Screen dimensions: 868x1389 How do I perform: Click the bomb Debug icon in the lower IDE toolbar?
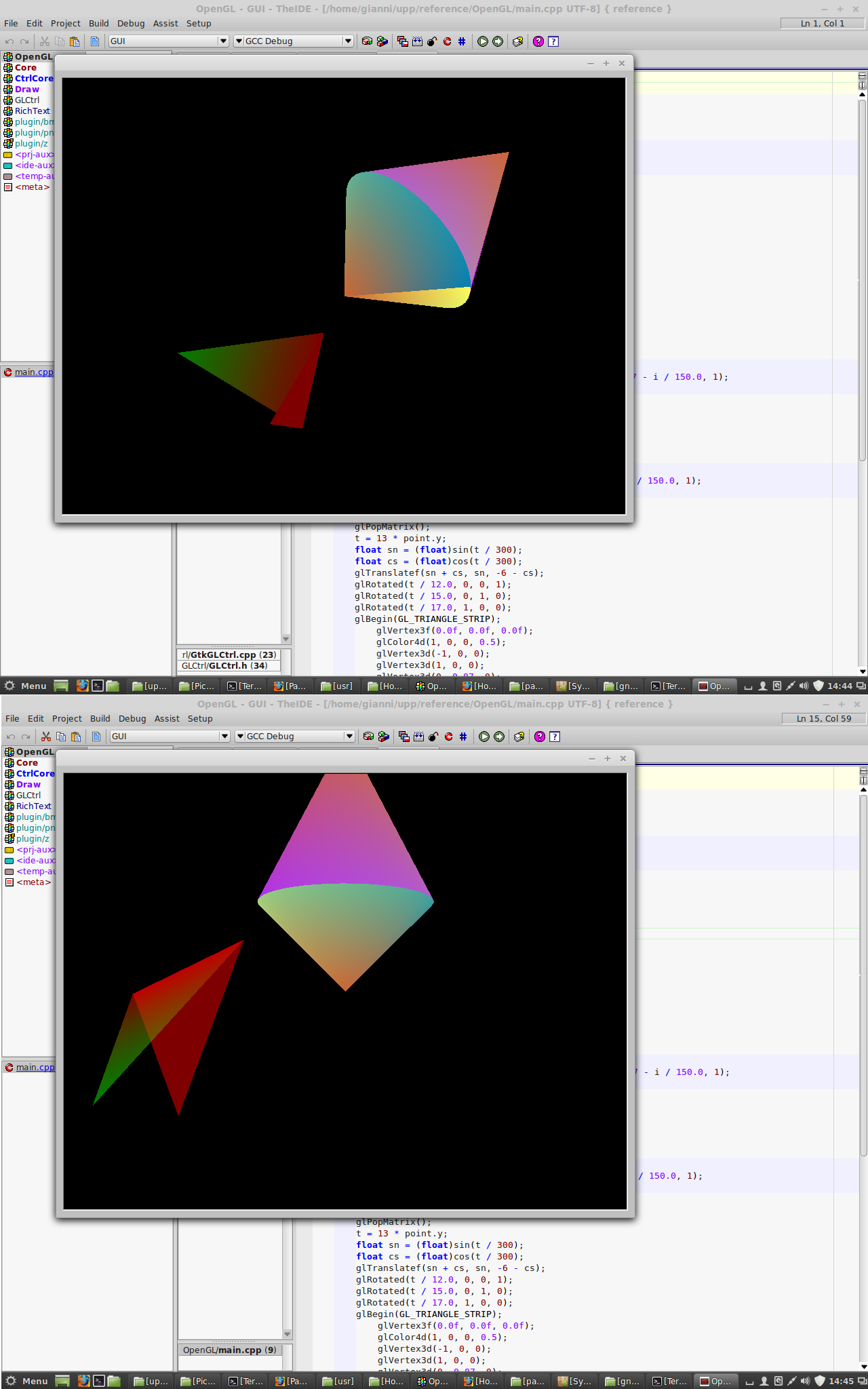coord(434,737)
